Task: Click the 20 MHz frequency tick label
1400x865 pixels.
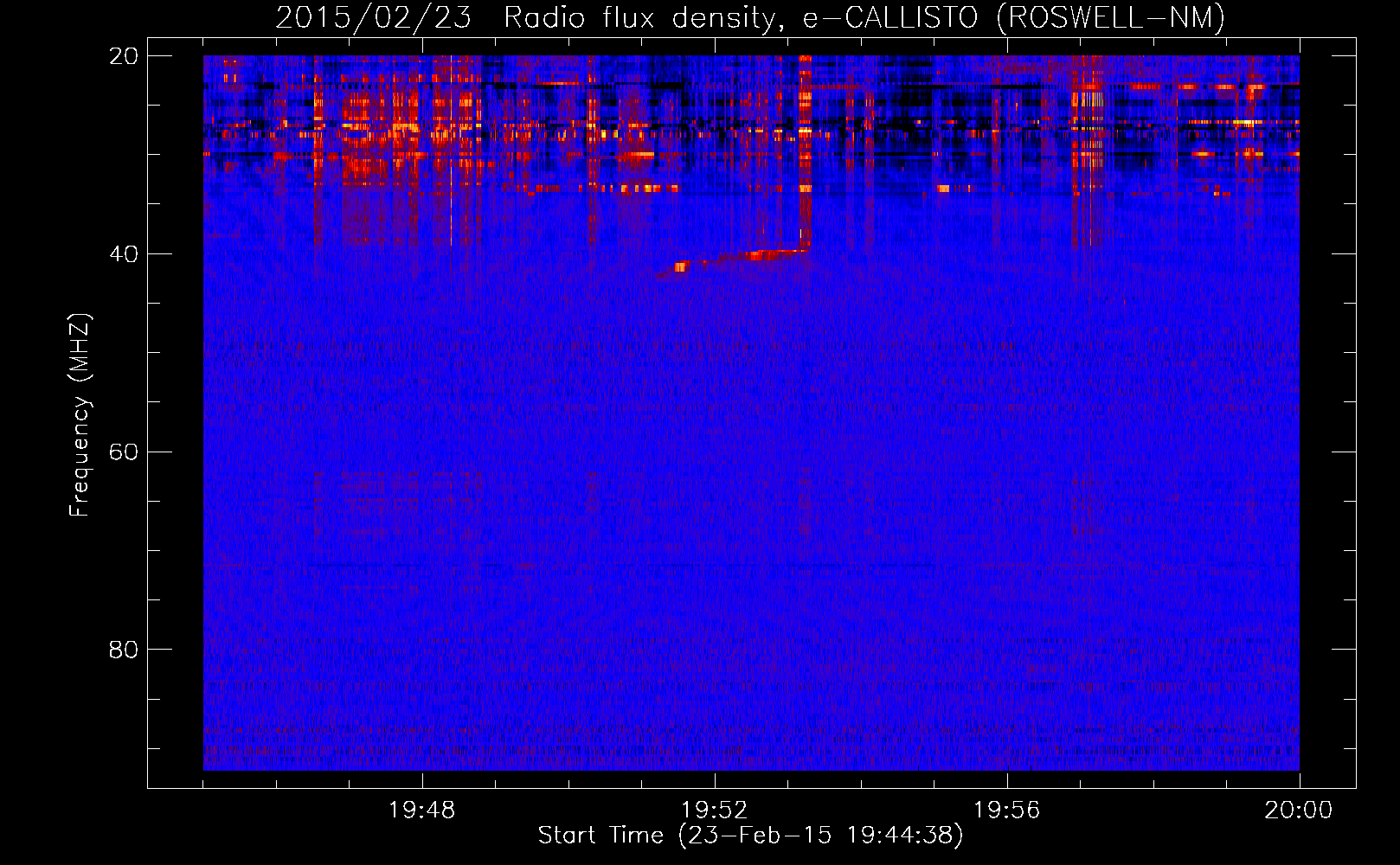Action: point(124,56)
